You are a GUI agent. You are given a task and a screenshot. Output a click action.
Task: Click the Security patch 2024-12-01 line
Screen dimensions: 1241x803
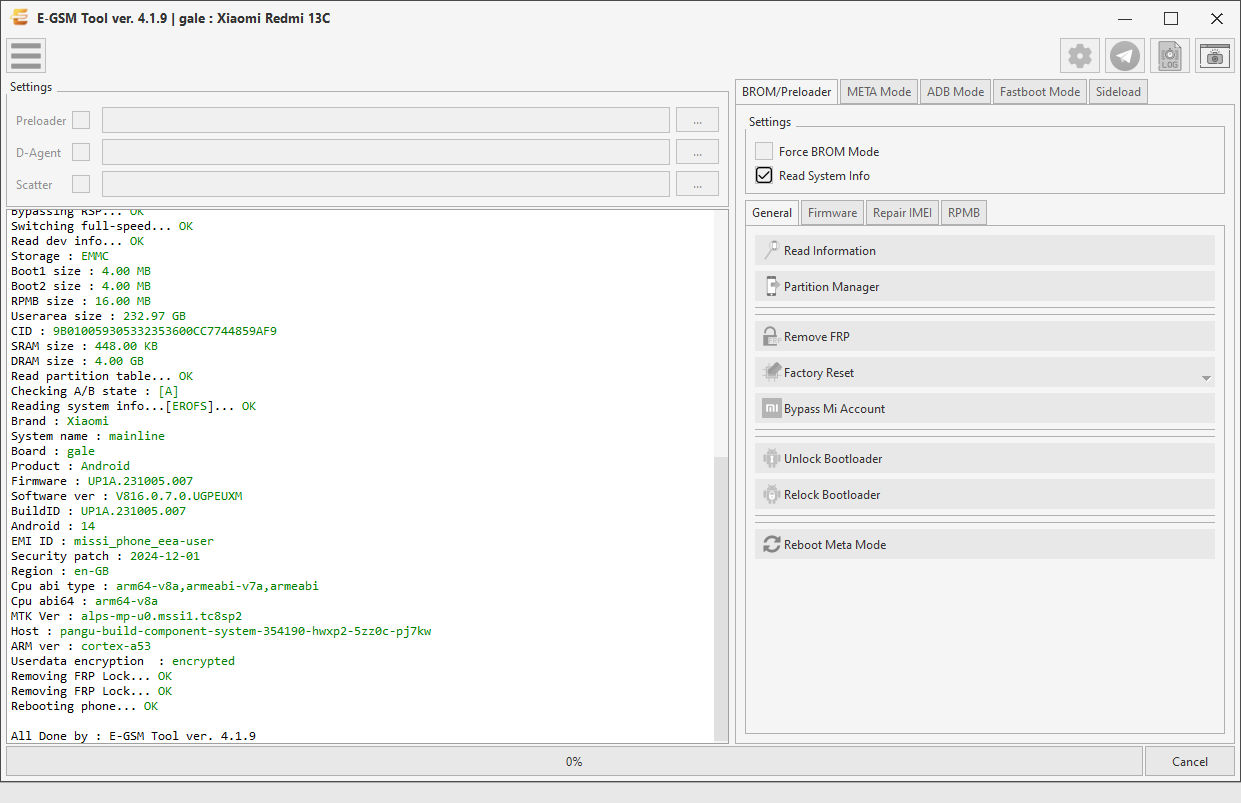tap(105, 556)
